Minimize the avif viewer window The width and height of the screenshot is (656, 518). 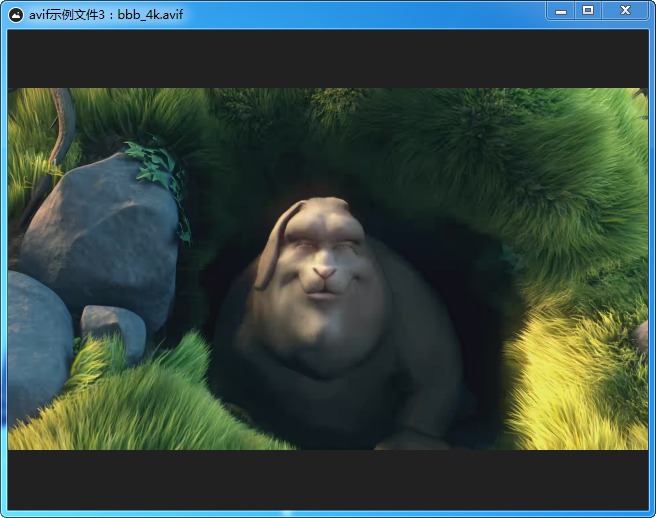tap(561, 11)
